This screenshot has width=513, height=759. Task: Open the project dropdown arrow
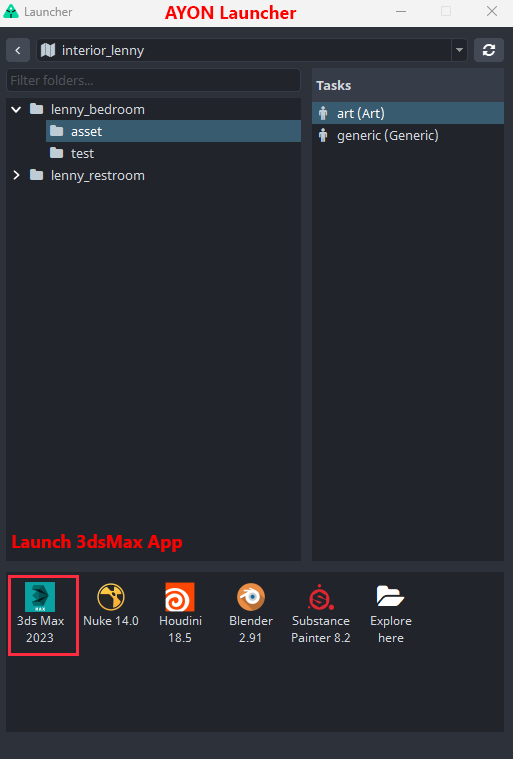click(x=459, y=50)
